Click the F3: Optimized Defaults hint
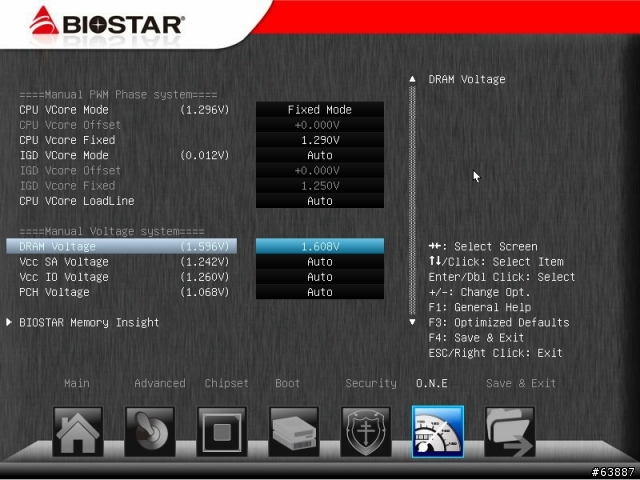 pos(499,322)
